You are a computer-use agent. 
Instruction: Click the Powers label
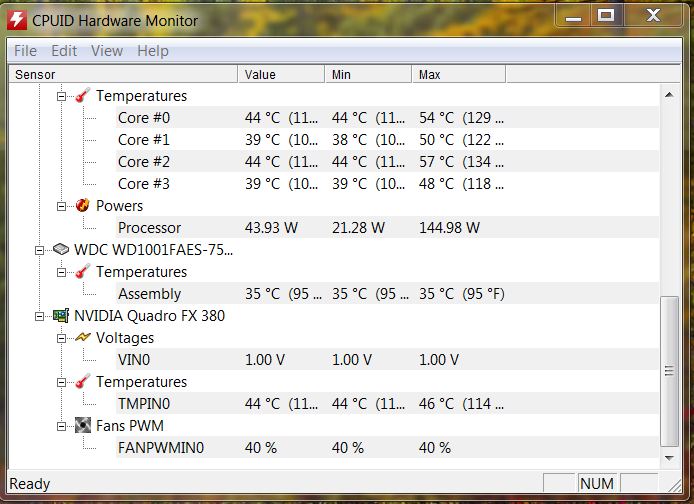(120, 206)
